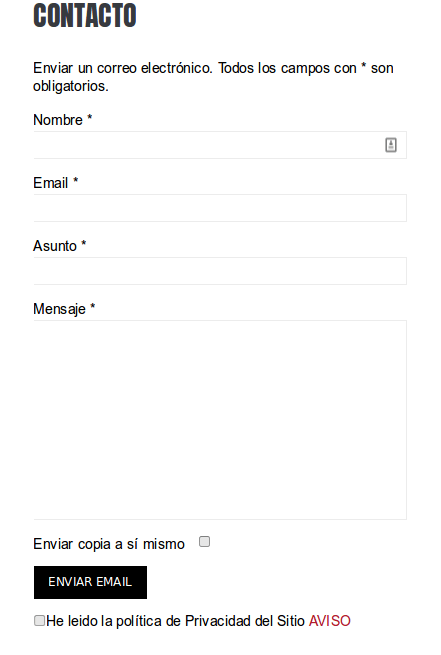Select the CONTACTO page heading
Screen dimensions: 441x655
tap(85, 15)
